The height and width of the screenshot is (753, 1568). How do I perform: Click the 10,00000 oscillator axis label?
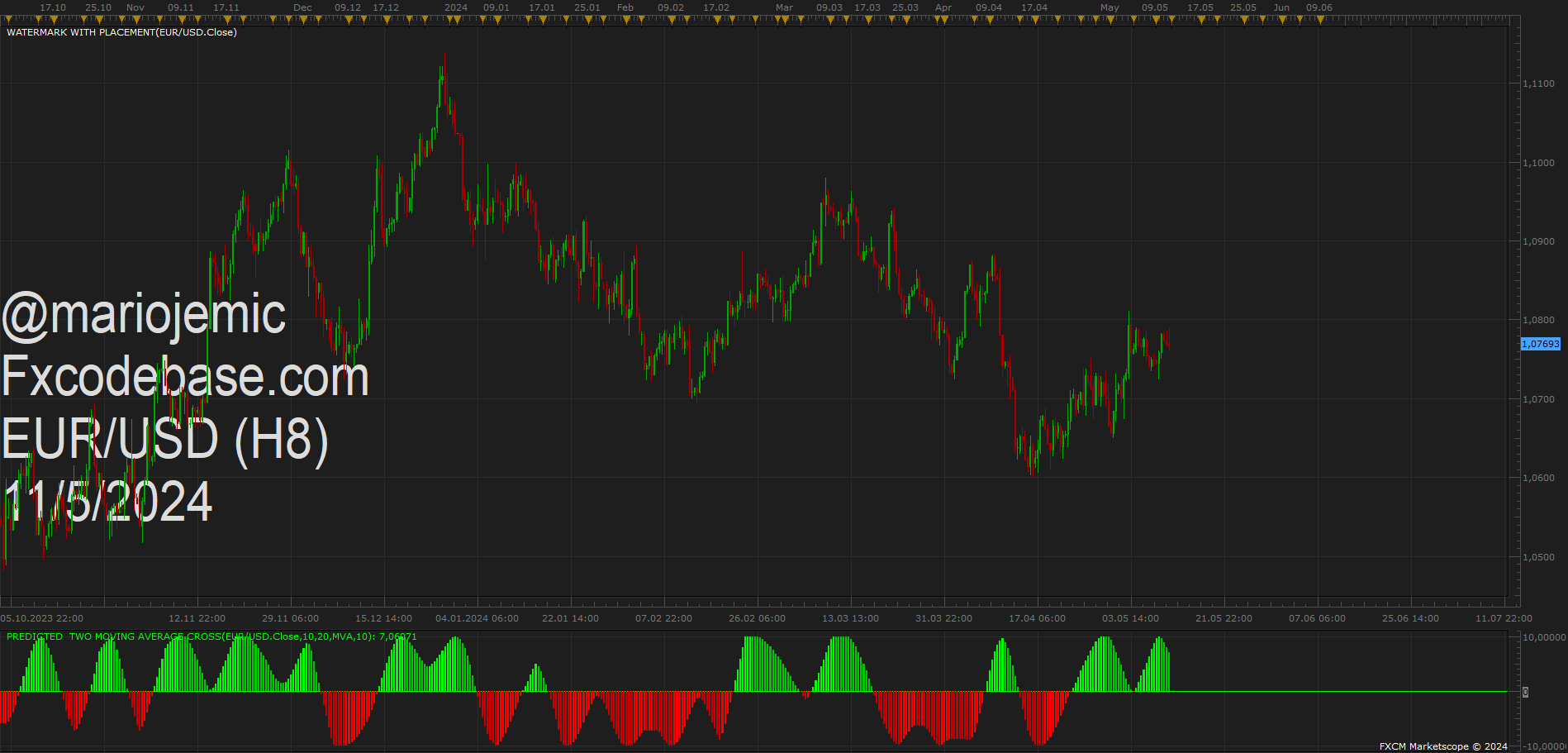click(1543, 637)
